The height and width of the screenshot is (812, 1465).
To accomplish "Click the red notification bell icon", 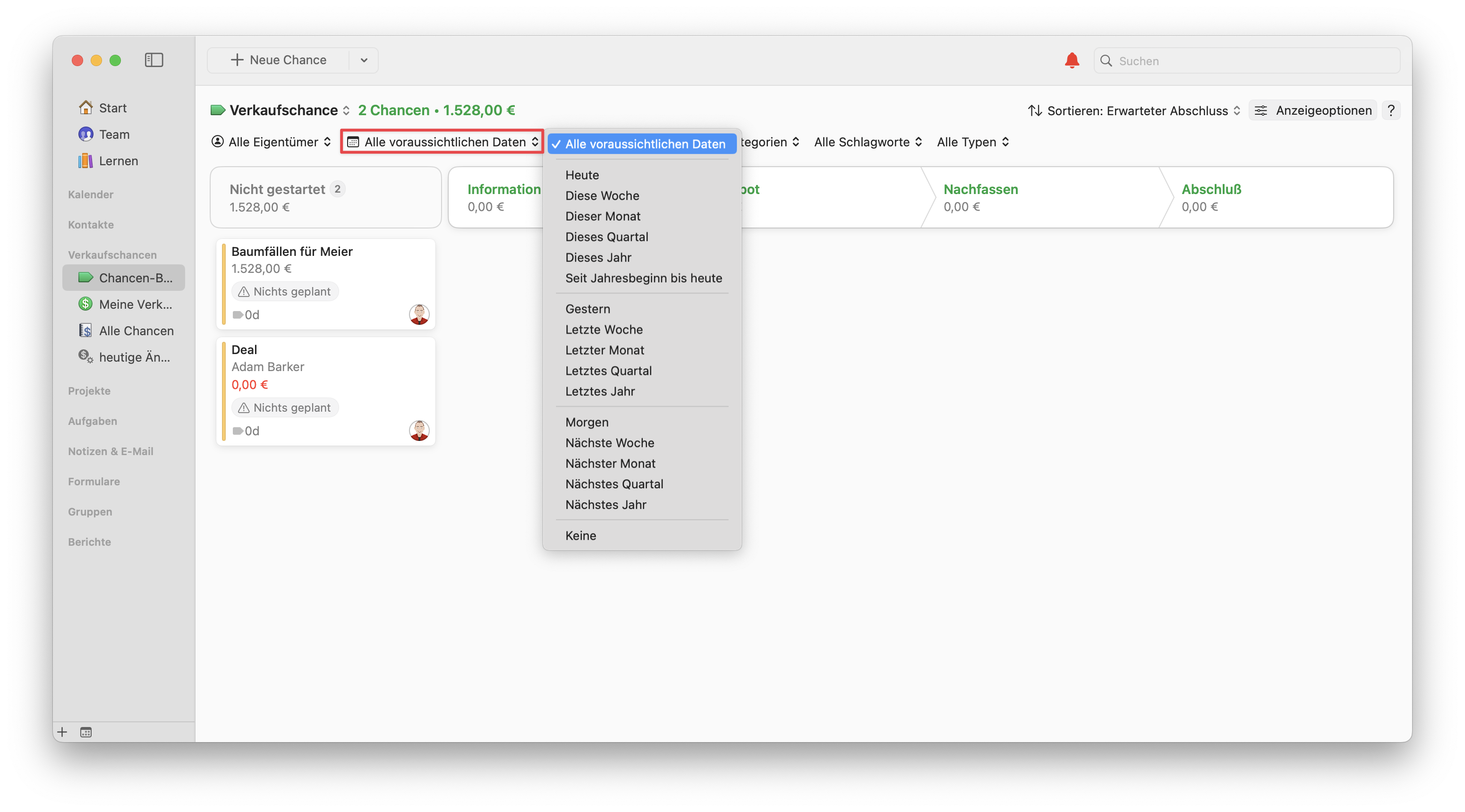I will click(x=1072, y=60).
